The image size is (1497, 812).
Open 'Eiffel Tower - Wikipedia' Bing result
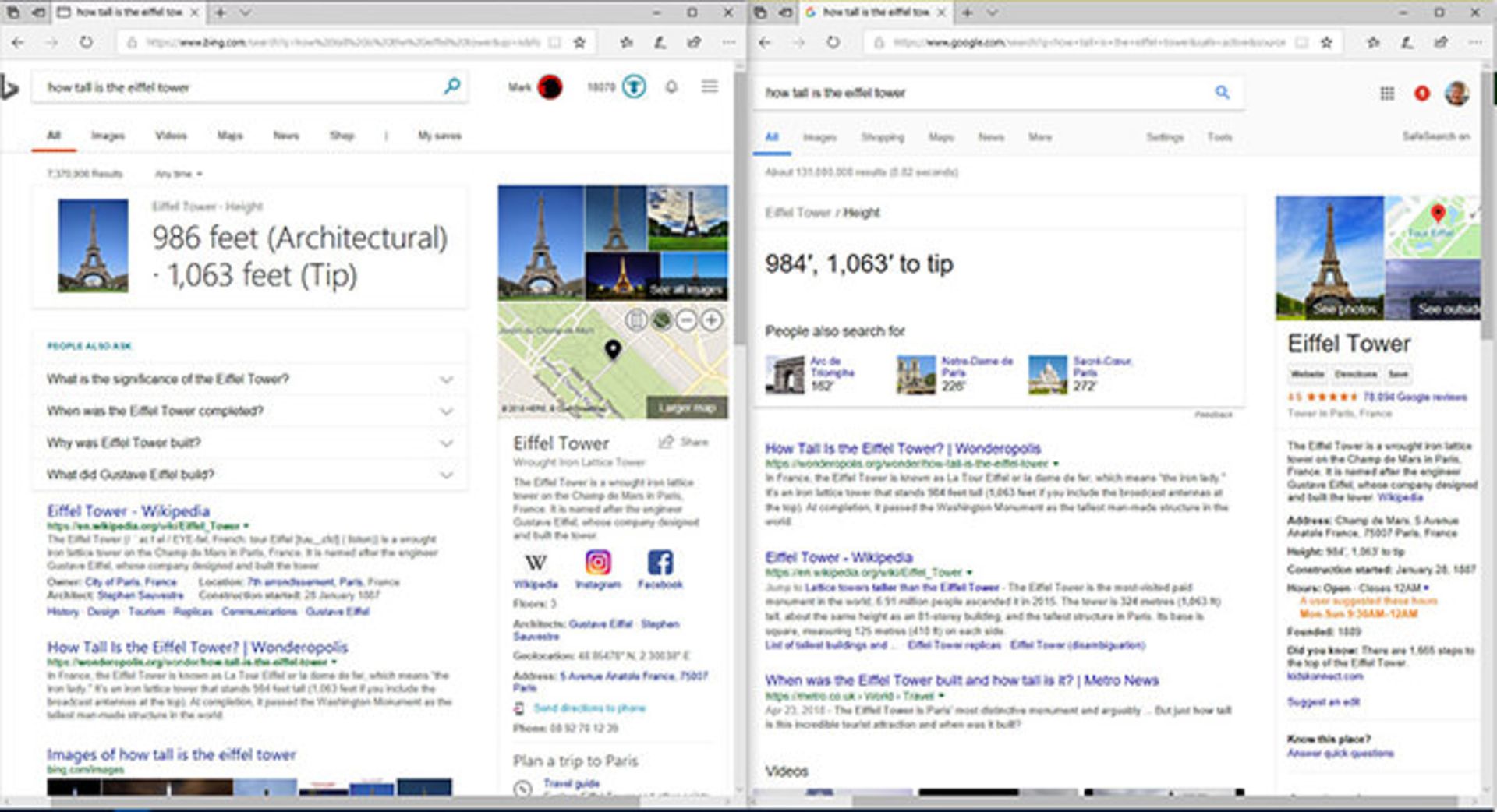click(x=129, y=511)
